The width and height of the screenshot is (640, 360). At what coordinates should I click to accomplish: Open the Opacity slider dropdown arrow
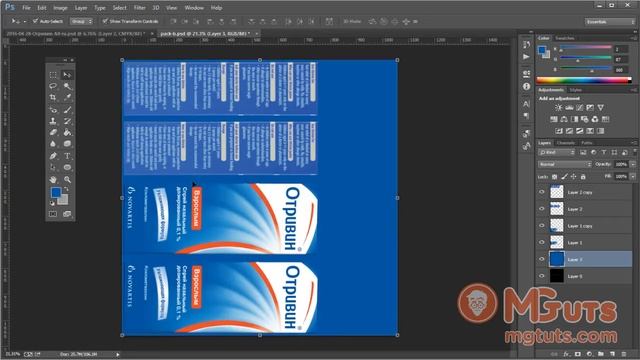633,164
